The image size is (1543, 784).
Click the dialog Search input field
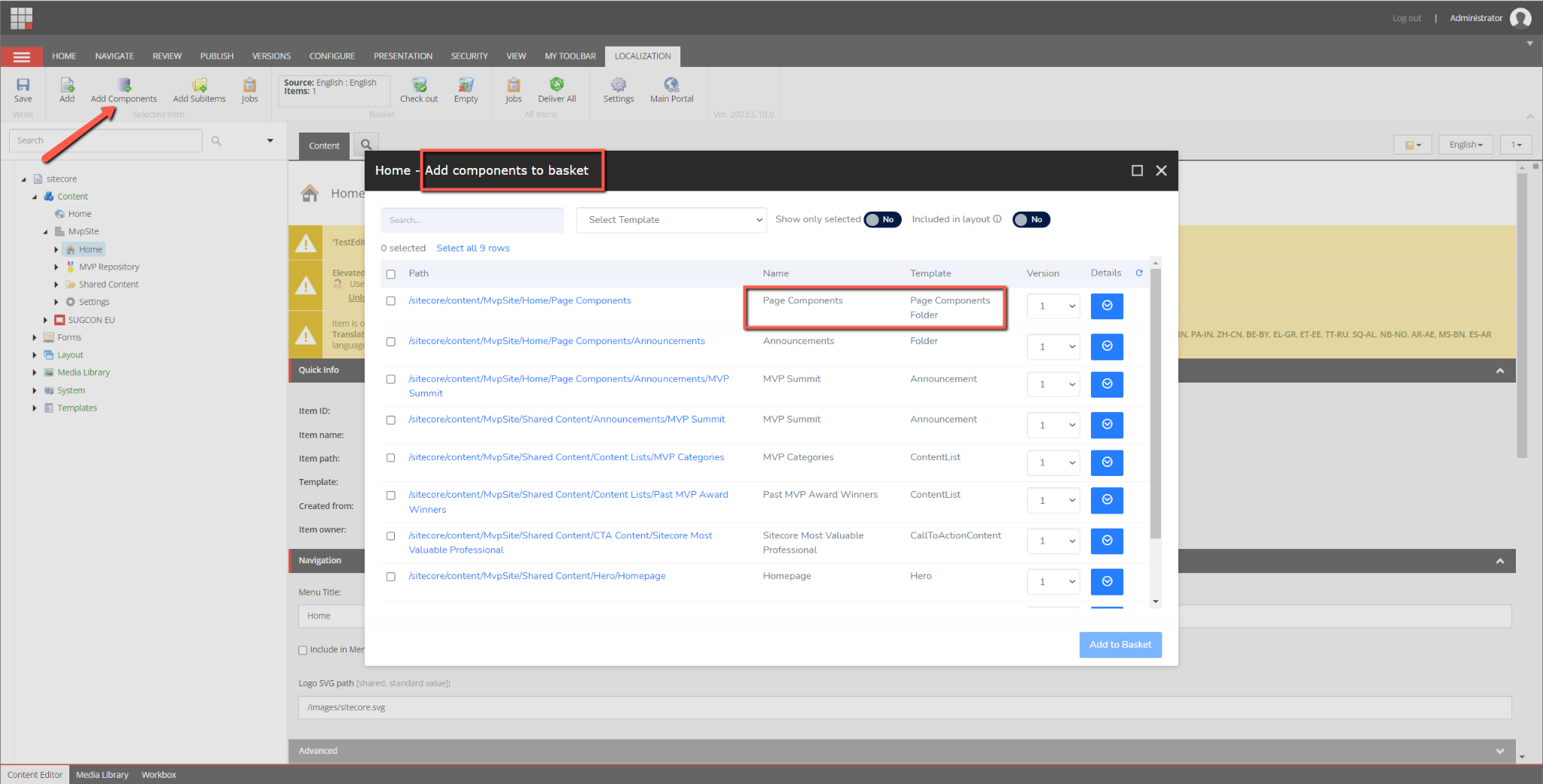(472, 220)
